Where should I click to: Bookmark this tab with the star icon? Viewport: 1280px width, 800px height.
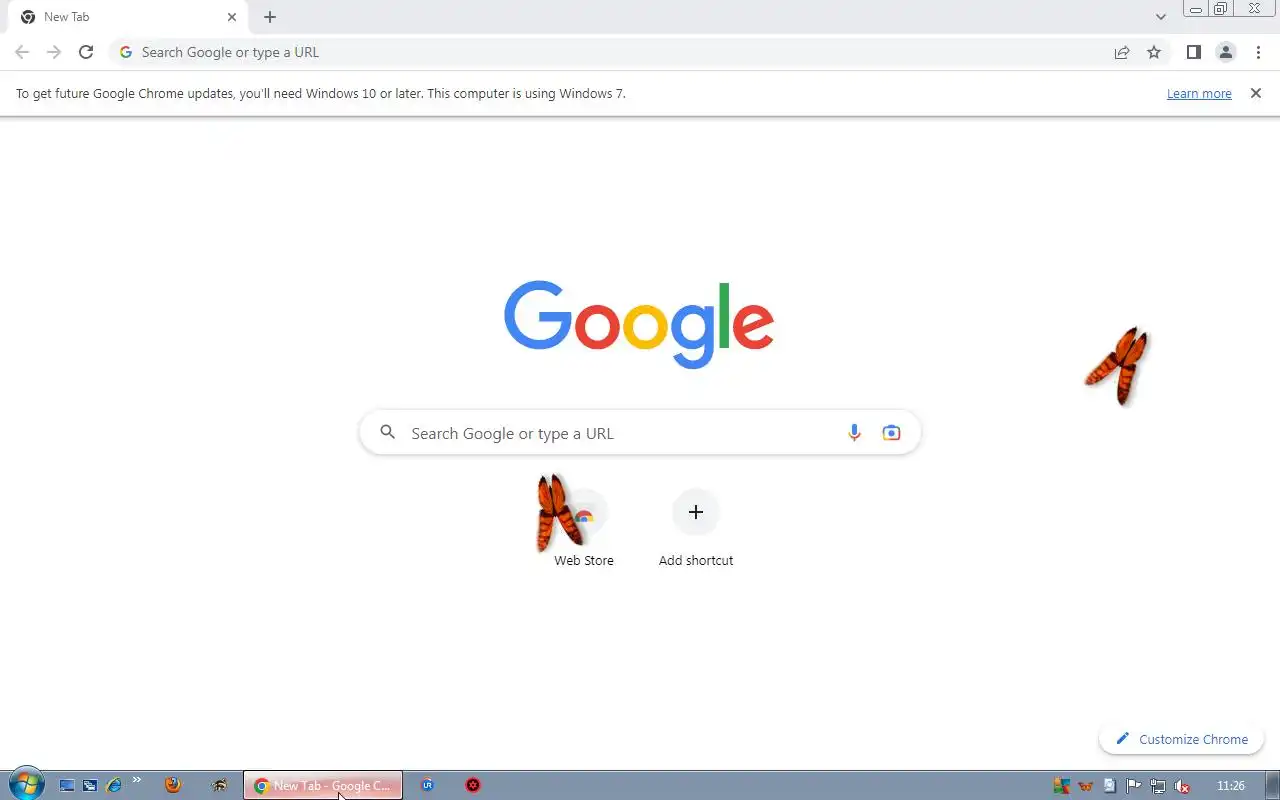click(x=1154, y=52)
